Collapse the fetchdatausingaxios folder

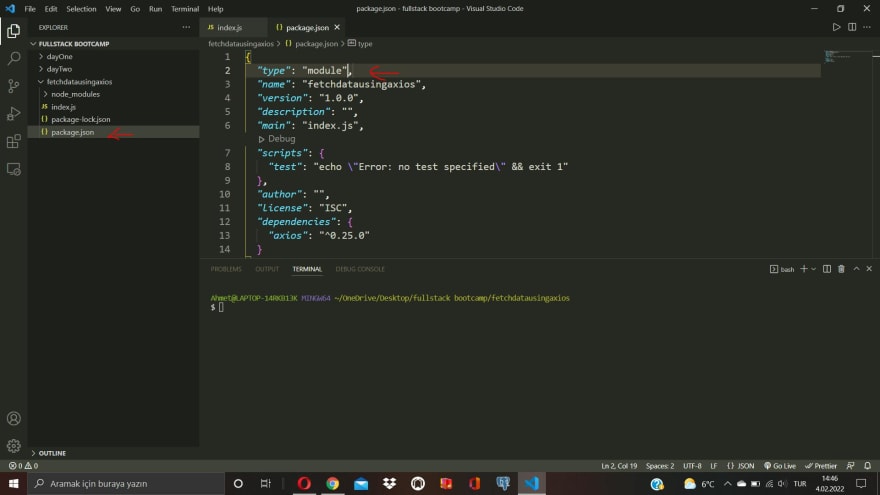79,82
